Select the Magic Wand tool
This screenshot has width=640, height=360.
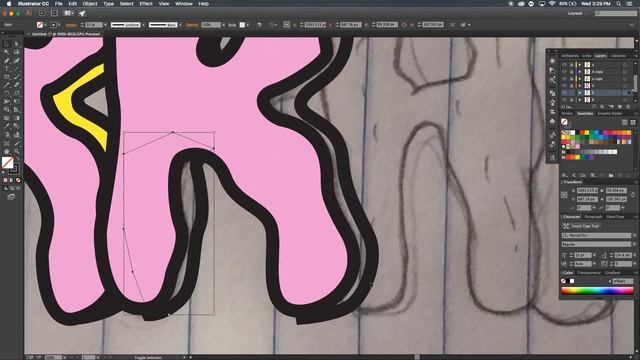[x=7, y=52]
